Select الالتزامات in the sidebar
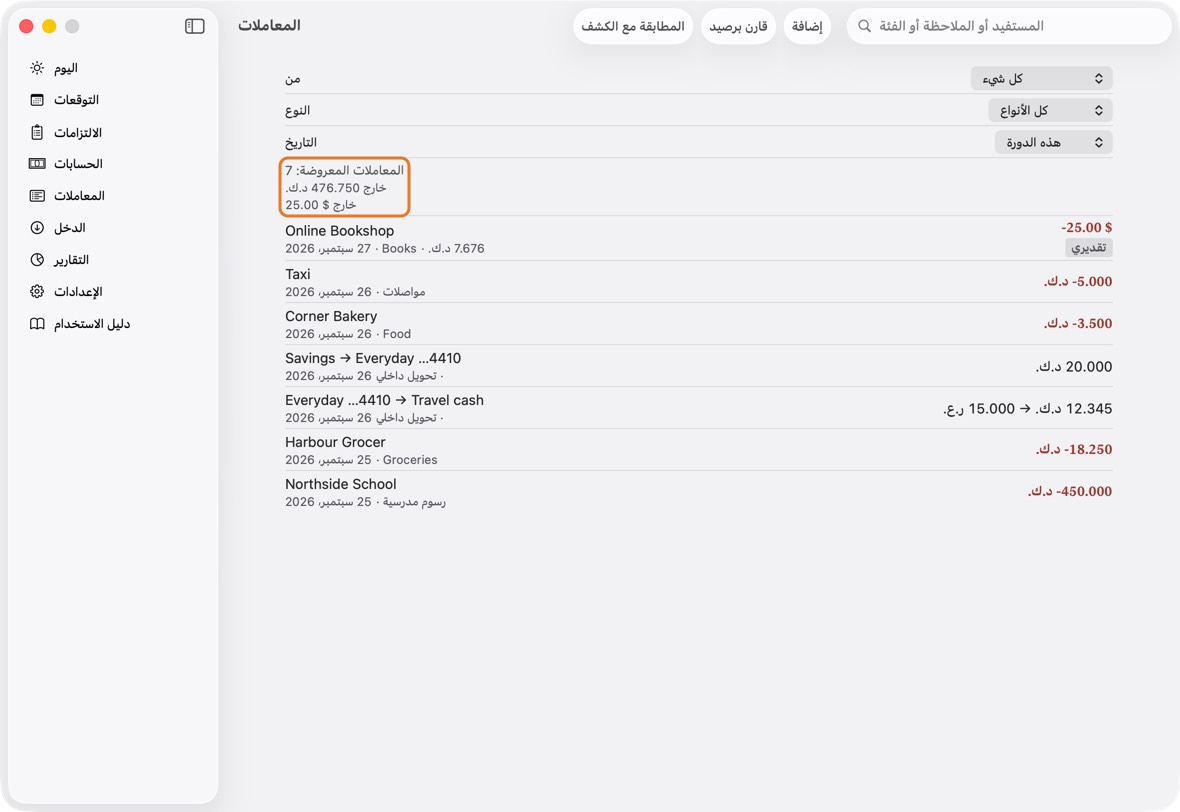The image size is (1180, 812). coord(113,132)
